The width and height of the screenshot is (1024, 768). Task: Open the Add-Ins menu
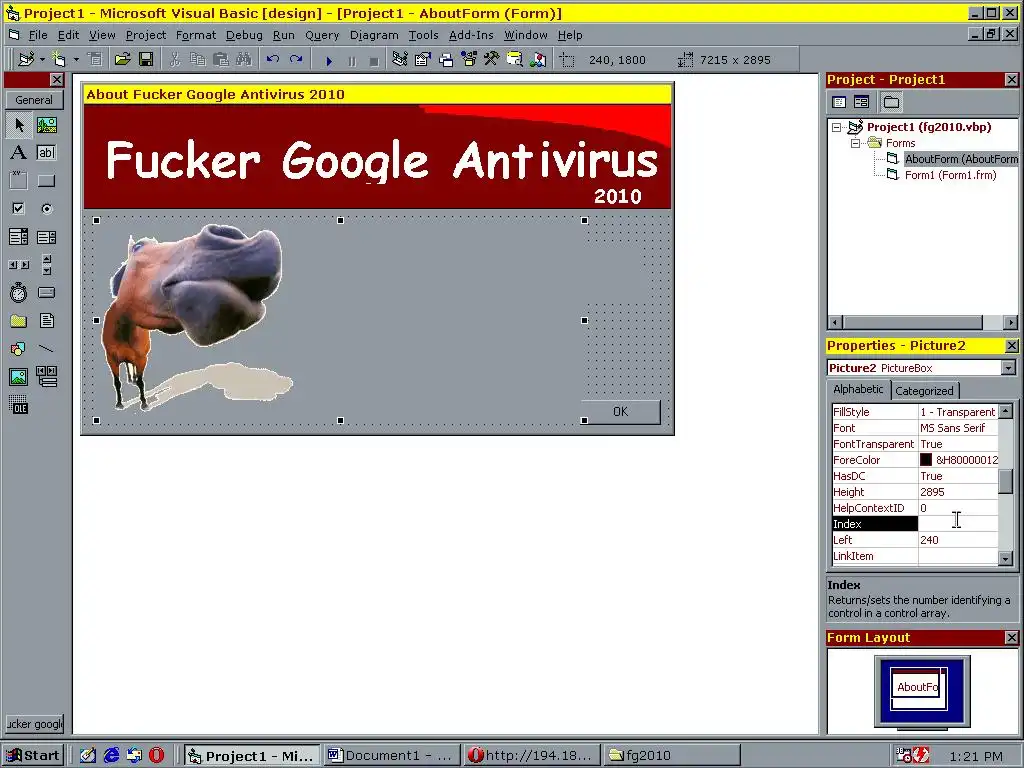[x=471, y=35]
